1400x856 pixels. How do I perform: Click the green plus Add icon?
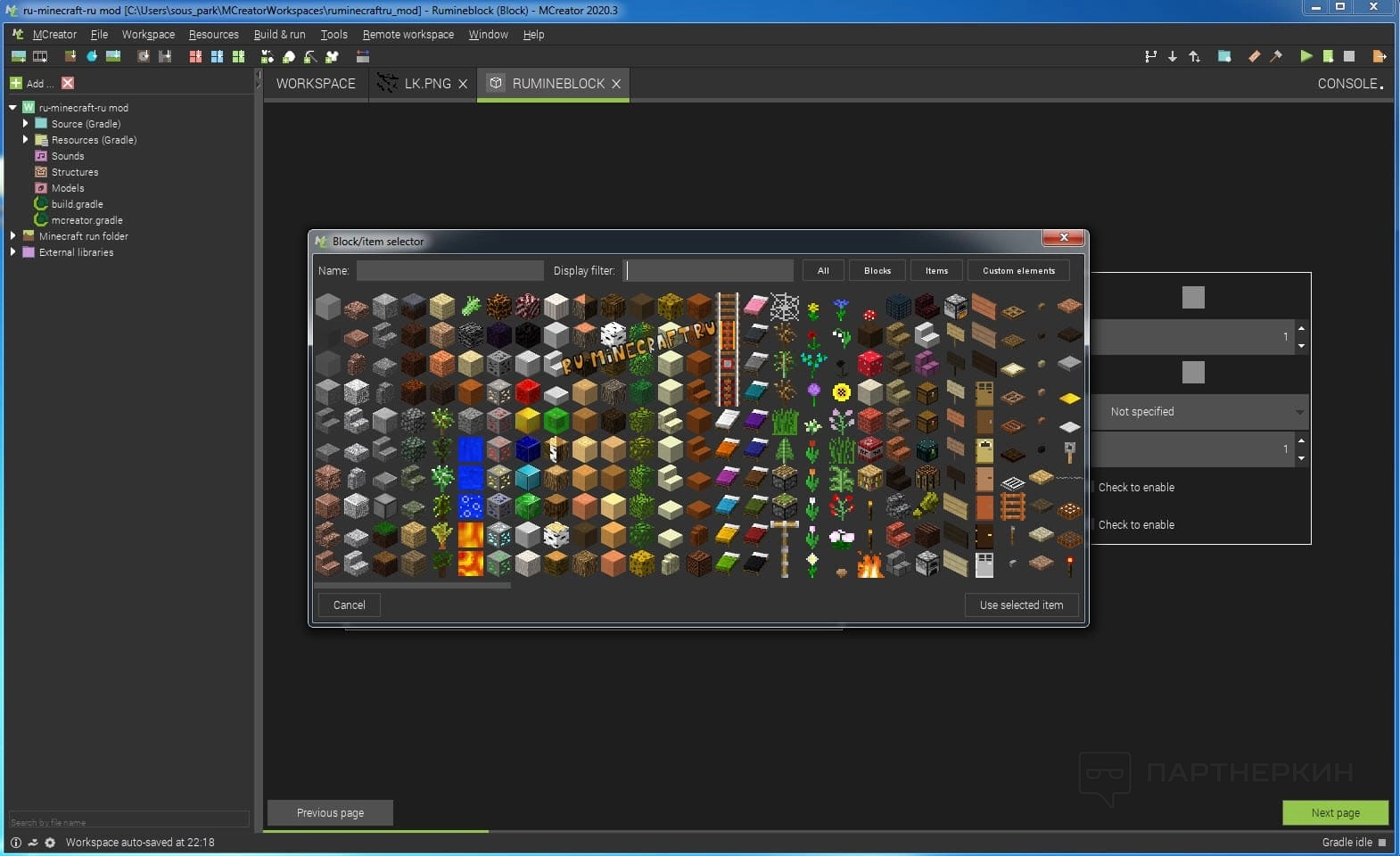pyautogui.click(x=16, y=83)
